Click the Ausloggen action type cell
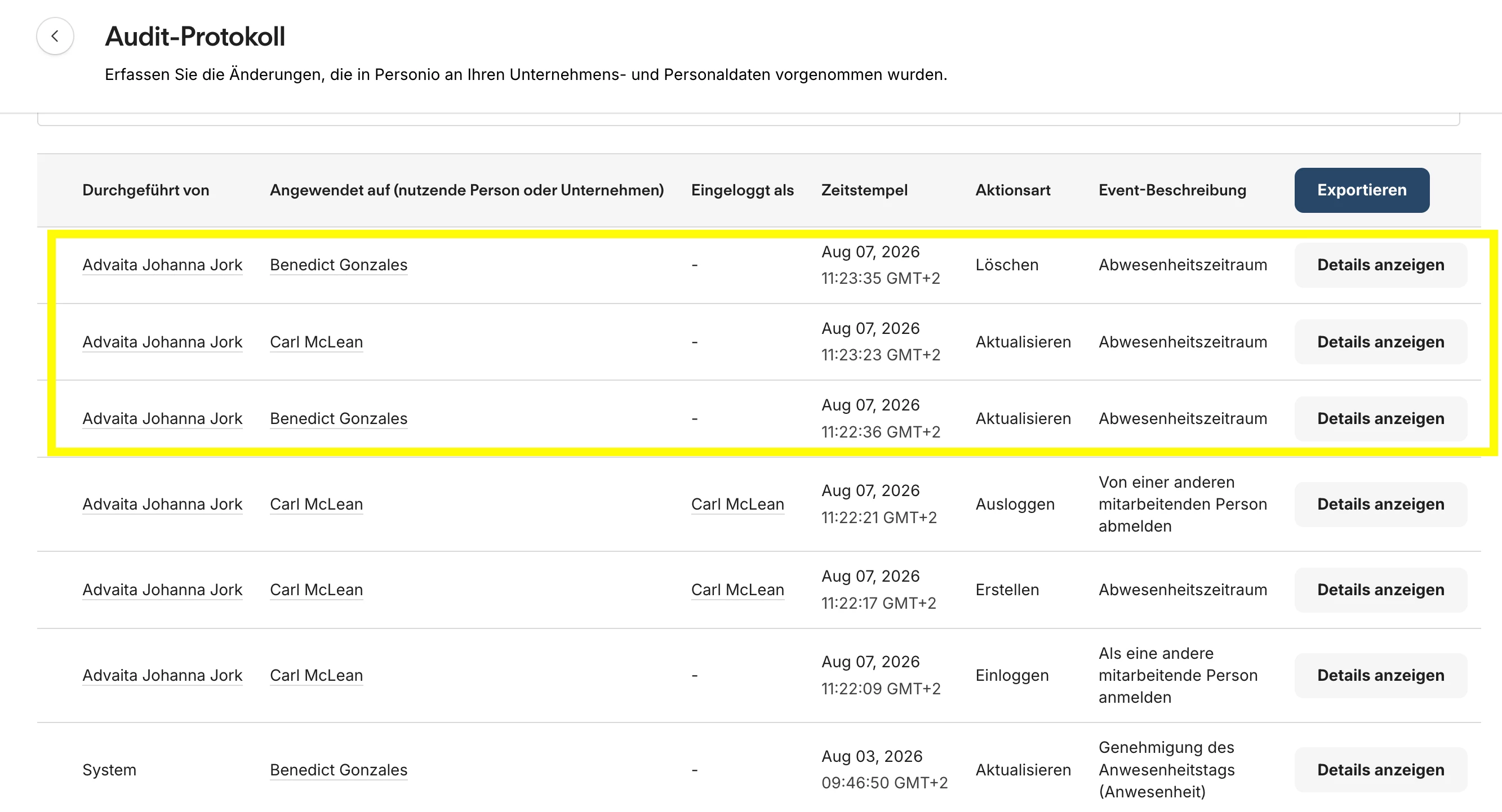Image resolution: width=1502 pixels, height=812 pixels. pos(1015,504)
